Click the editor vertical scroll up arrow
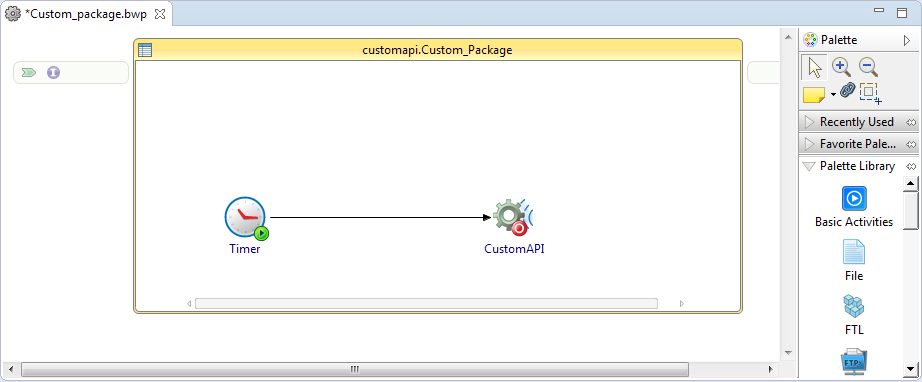This screenshot has width=922, height=382. pos(789,37)
